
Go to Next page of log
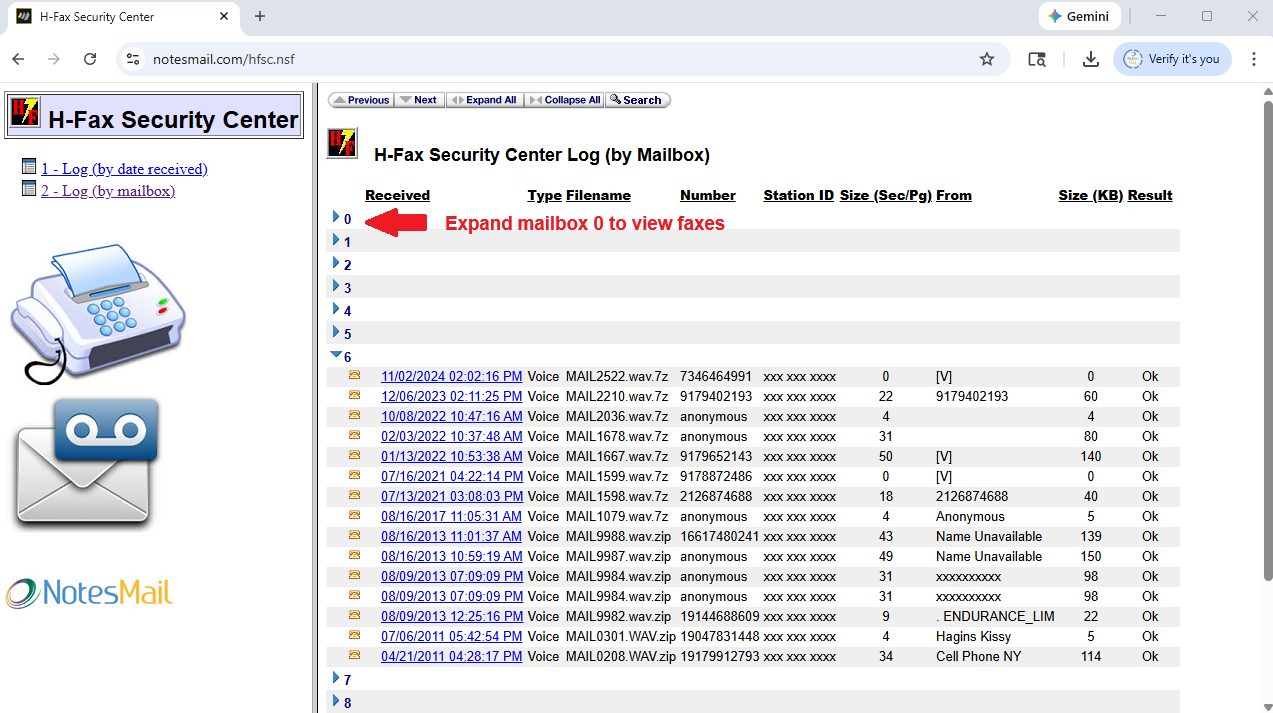(419, 100)
